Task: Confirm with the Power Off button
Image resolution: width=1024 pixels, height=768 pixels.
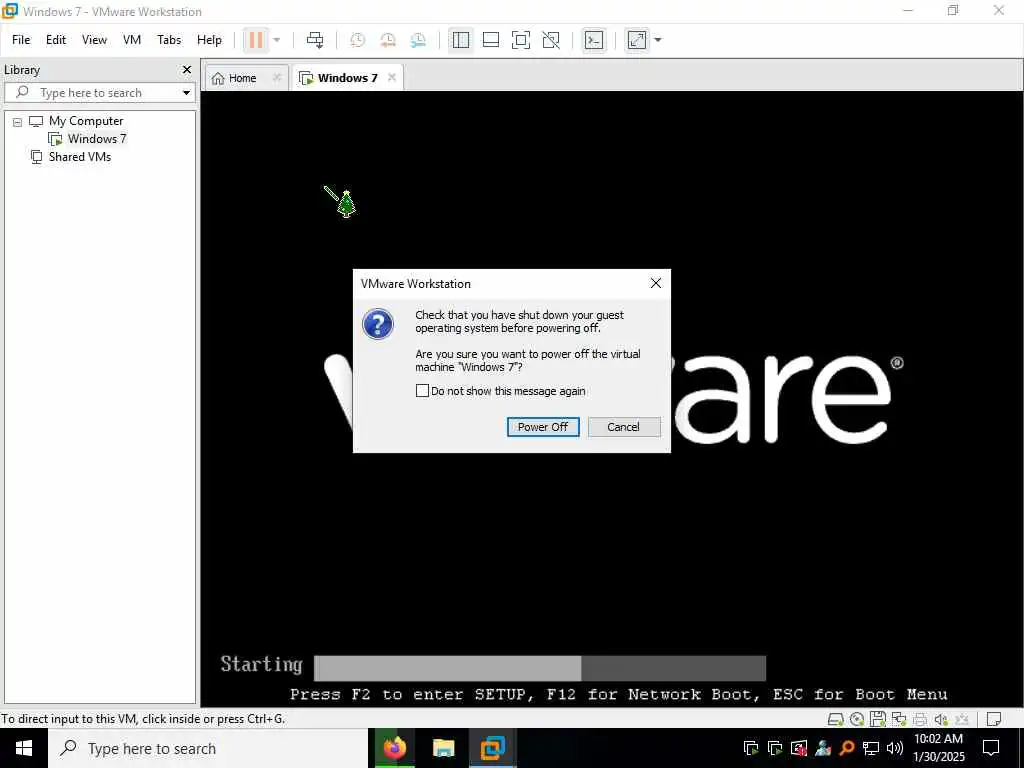Action: coord(543,426)
